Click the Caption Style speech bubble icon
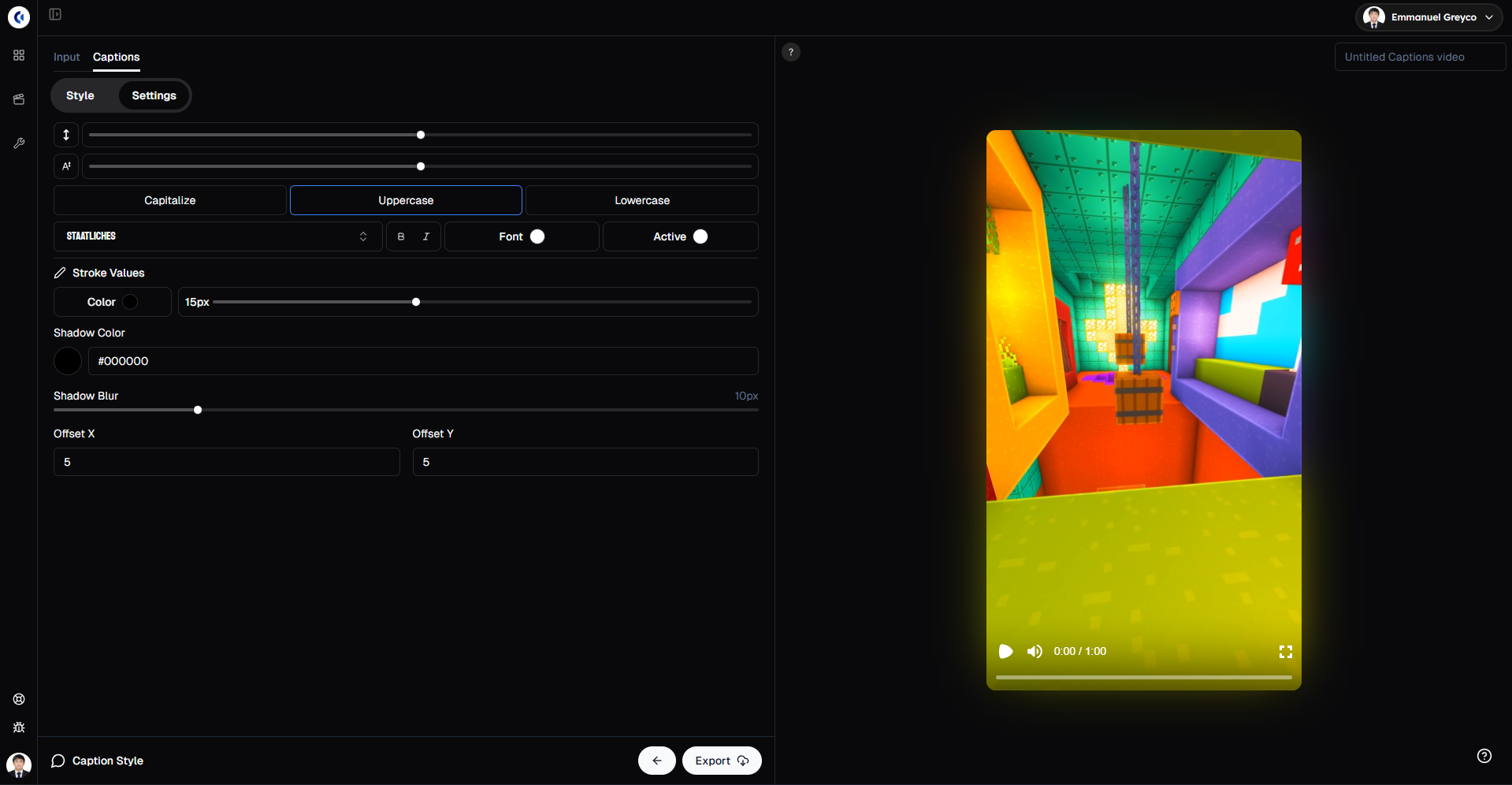The image size is (1512, 785). tap(58, 761)
